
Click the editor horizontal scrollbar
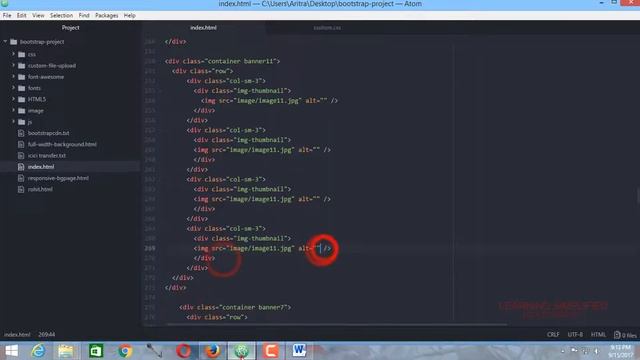(x=337, y=325)
